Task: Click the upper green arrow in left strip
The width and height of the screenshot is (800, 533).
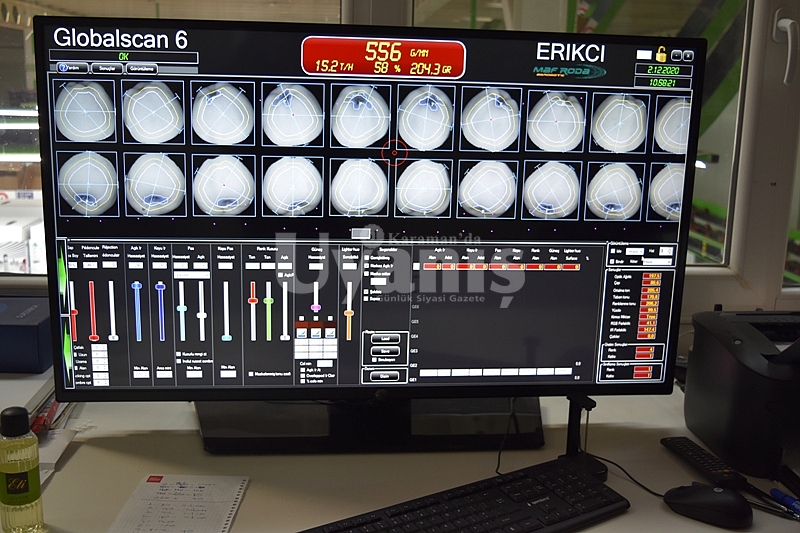Action: [62, 278]
